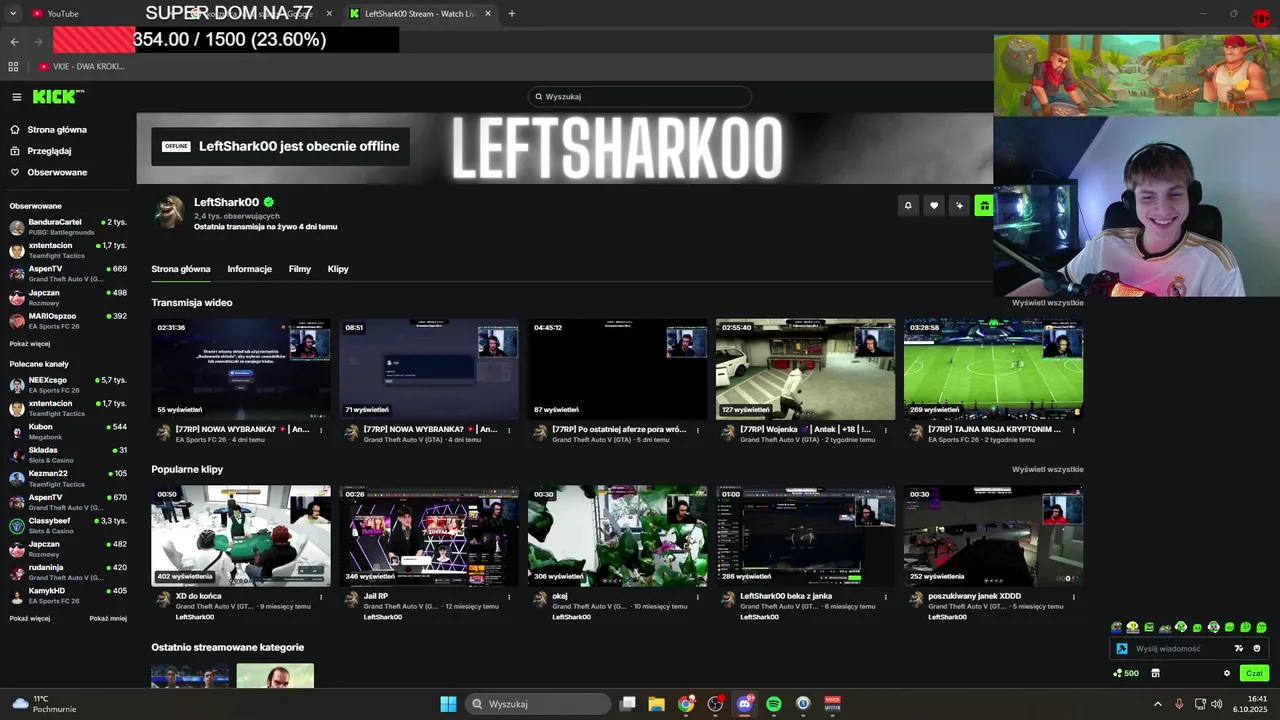This screenshot has width=1280, height=720.
Task: Open Spotify from the taskbar
Action: [x=774, y=704]
